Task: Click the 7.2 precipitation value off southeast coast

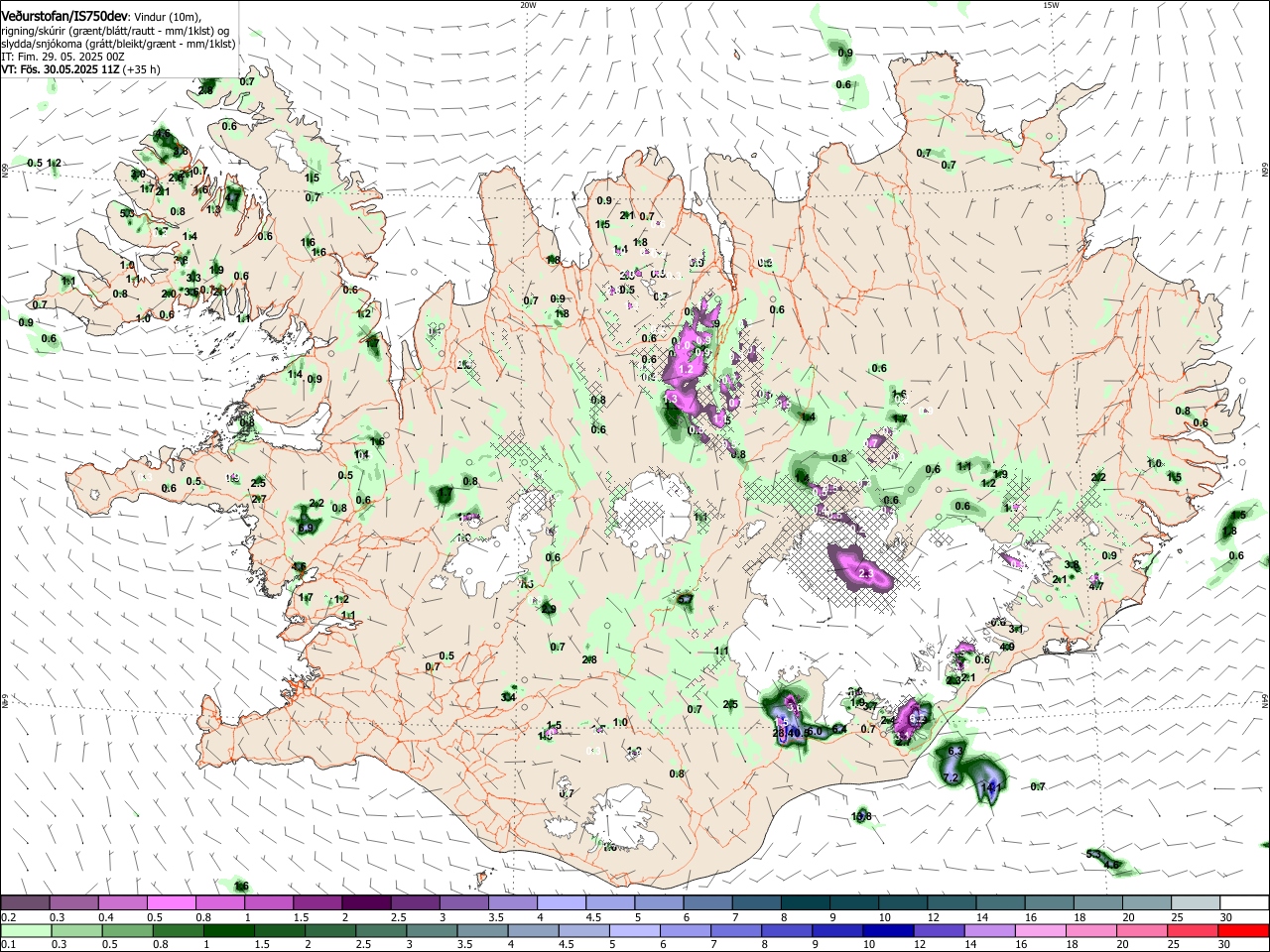Action: [x=951, y=778]
